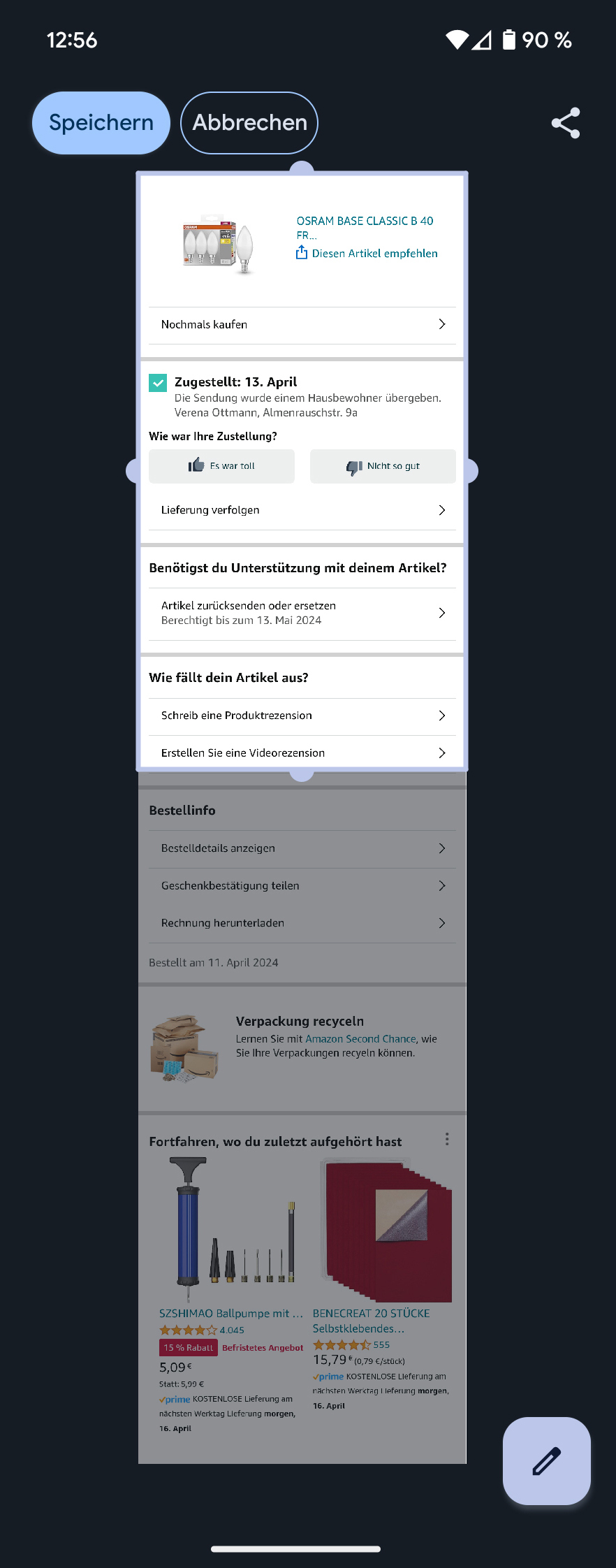Toggle the 'Zugestellt' green checkbox
Viewport: 616px width, 1568px height.
[x=158, y=382]
